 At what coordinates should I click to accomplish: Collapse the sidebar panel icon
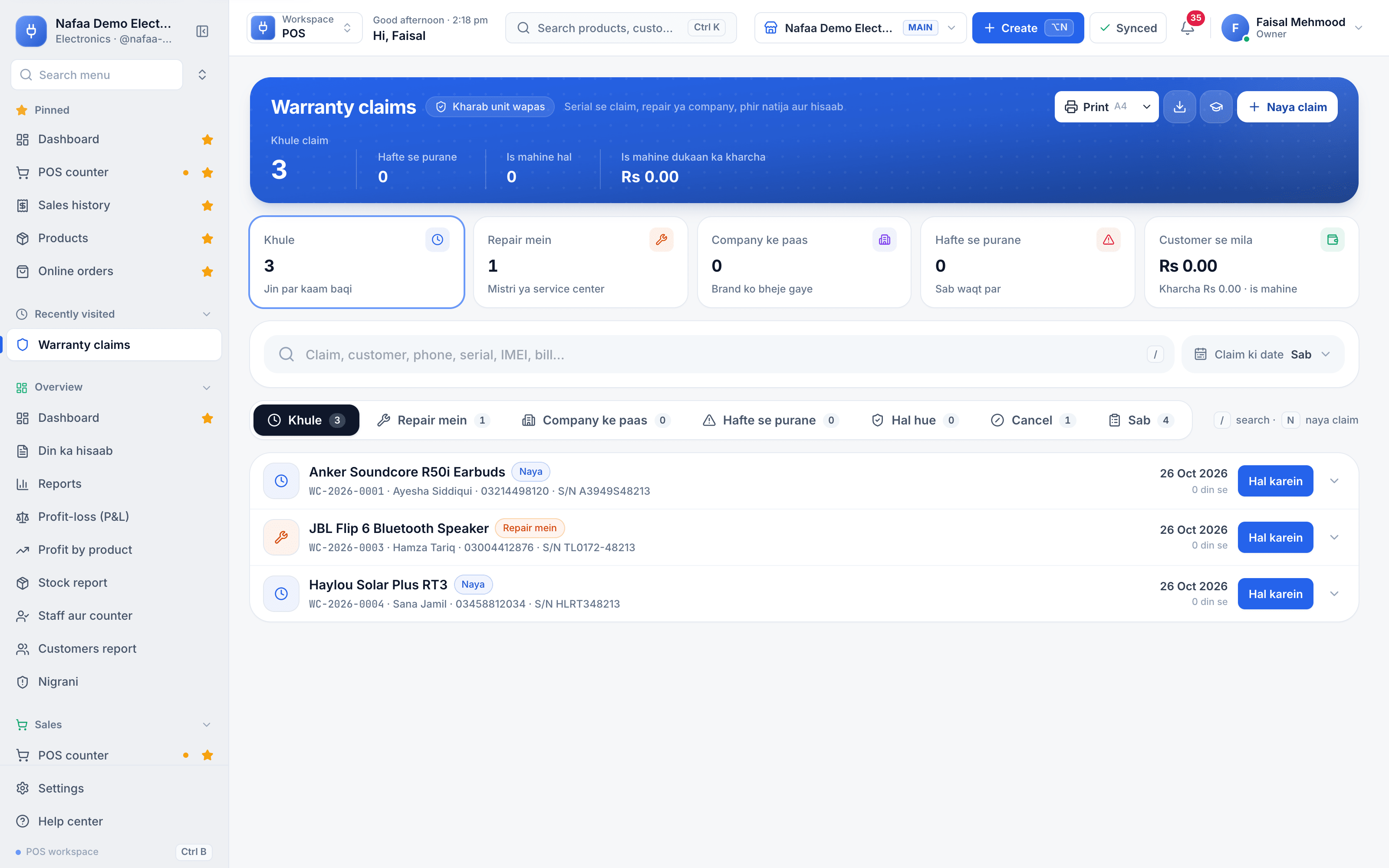pos(202,31)
